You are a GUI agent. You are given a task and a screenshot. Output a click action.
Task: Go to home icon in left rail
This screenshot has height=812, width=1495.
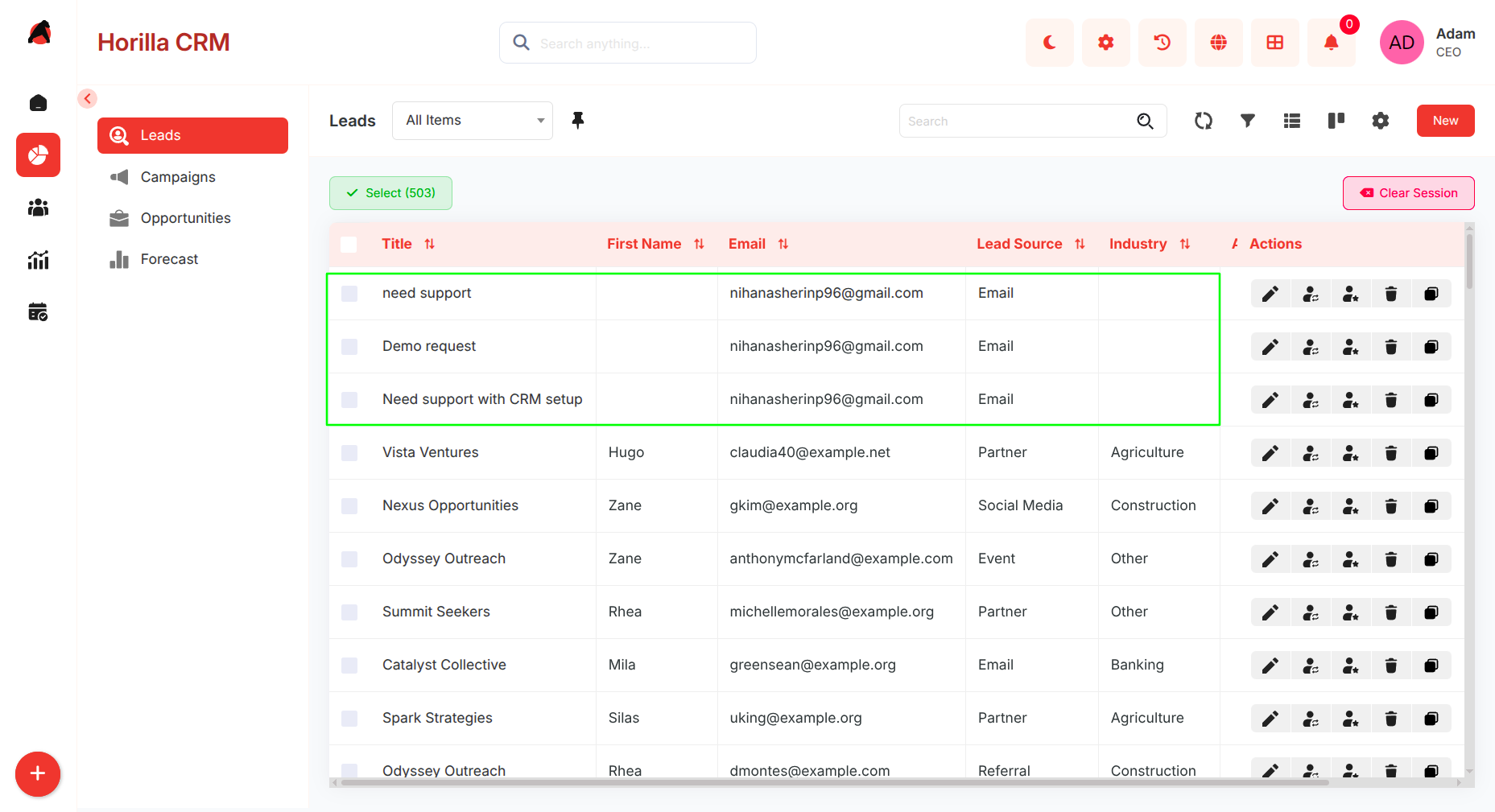point(38,103)
